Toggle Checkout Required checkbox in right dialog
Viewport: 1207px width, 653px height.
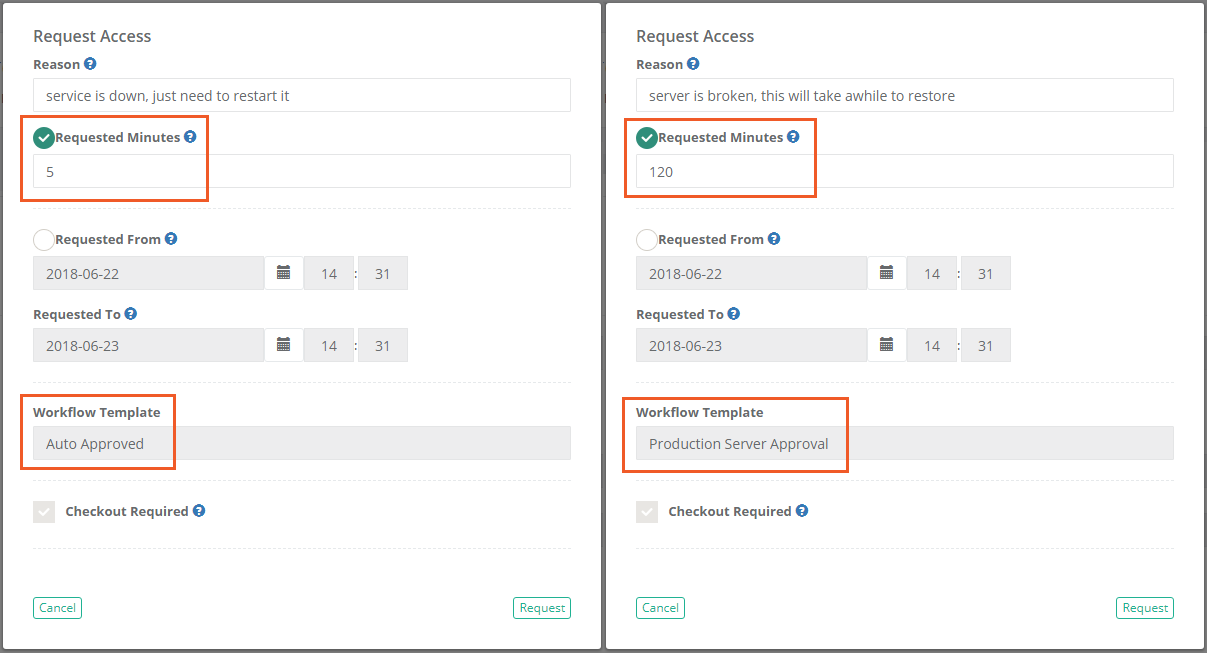tap(646, 511)
